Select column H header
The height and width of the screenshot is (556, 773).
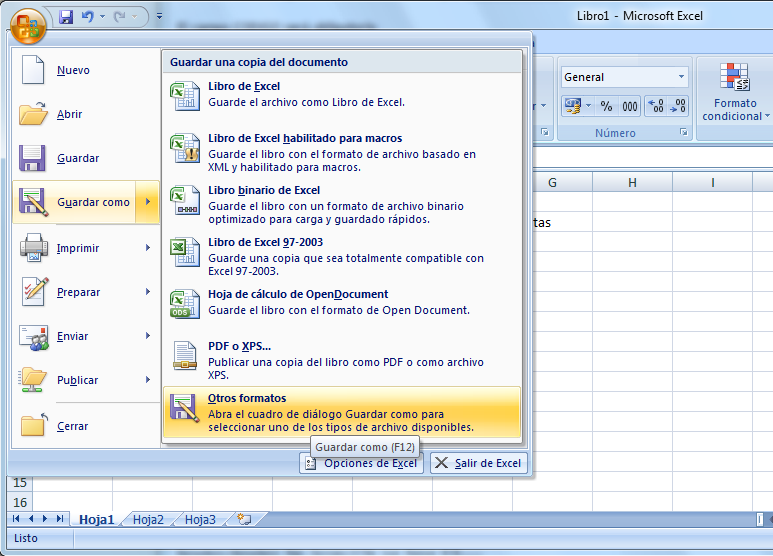[632, 183]
